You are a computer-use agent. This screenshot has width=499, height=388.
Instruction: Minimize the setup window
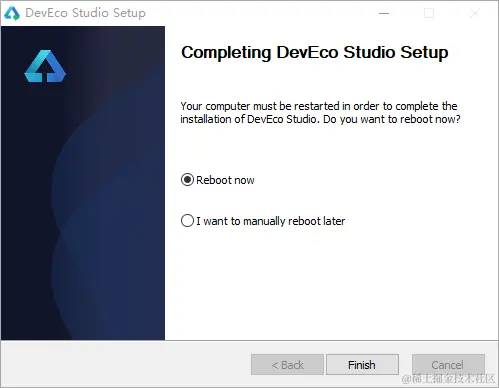pos(384,13)
